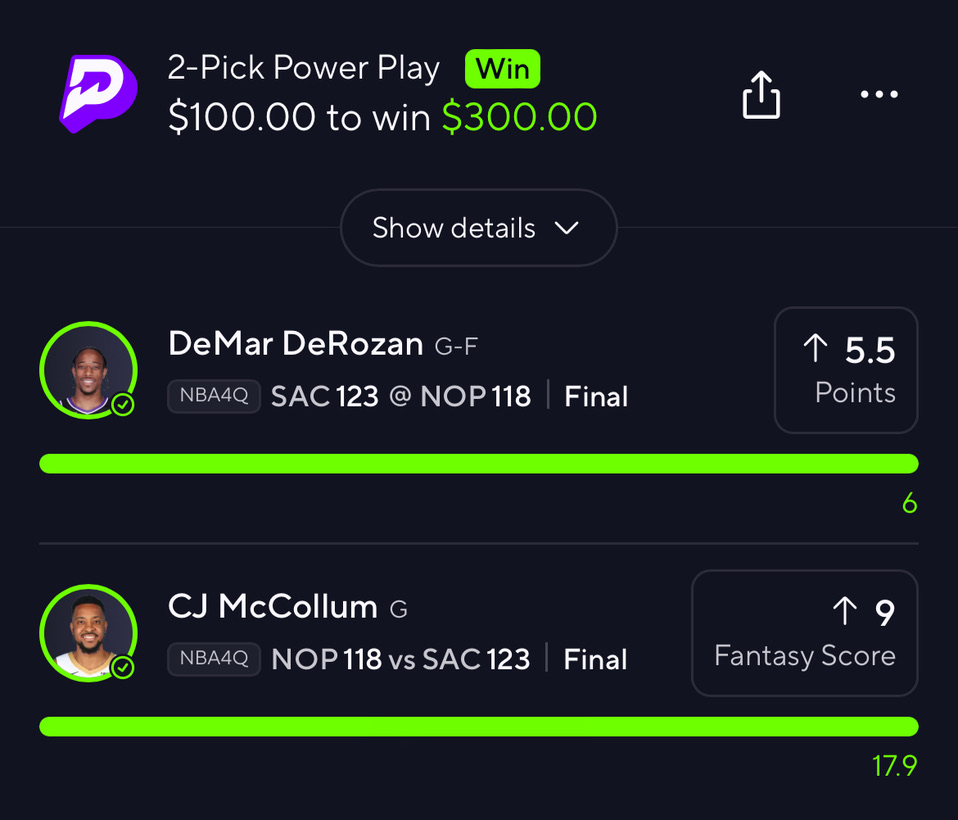Image resolution: width=958 pixels, height=820 pixels.
Task: Click CJ McCollum's name
Action: [x=273, y=607]
